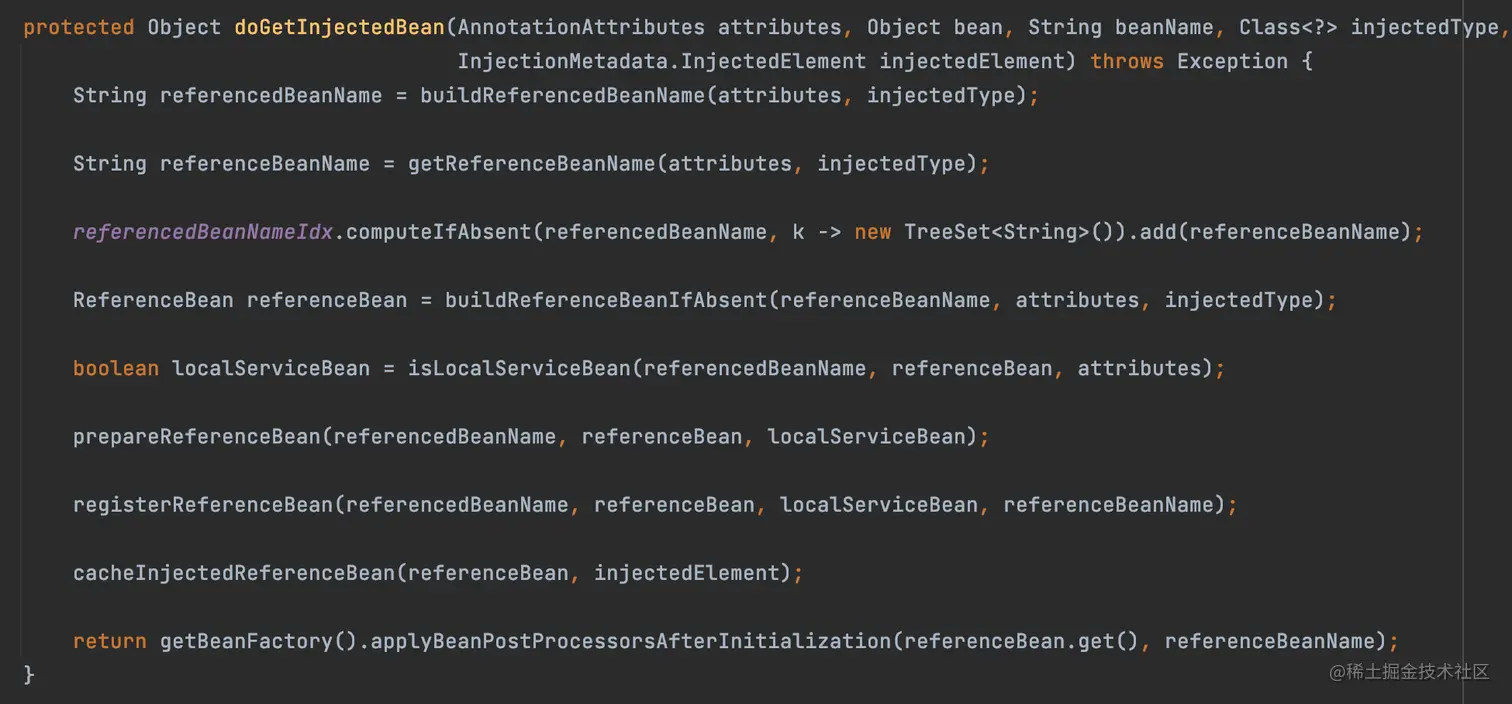
Task: Click the getReferenceBeanName method call
Action: pos(531,164)
